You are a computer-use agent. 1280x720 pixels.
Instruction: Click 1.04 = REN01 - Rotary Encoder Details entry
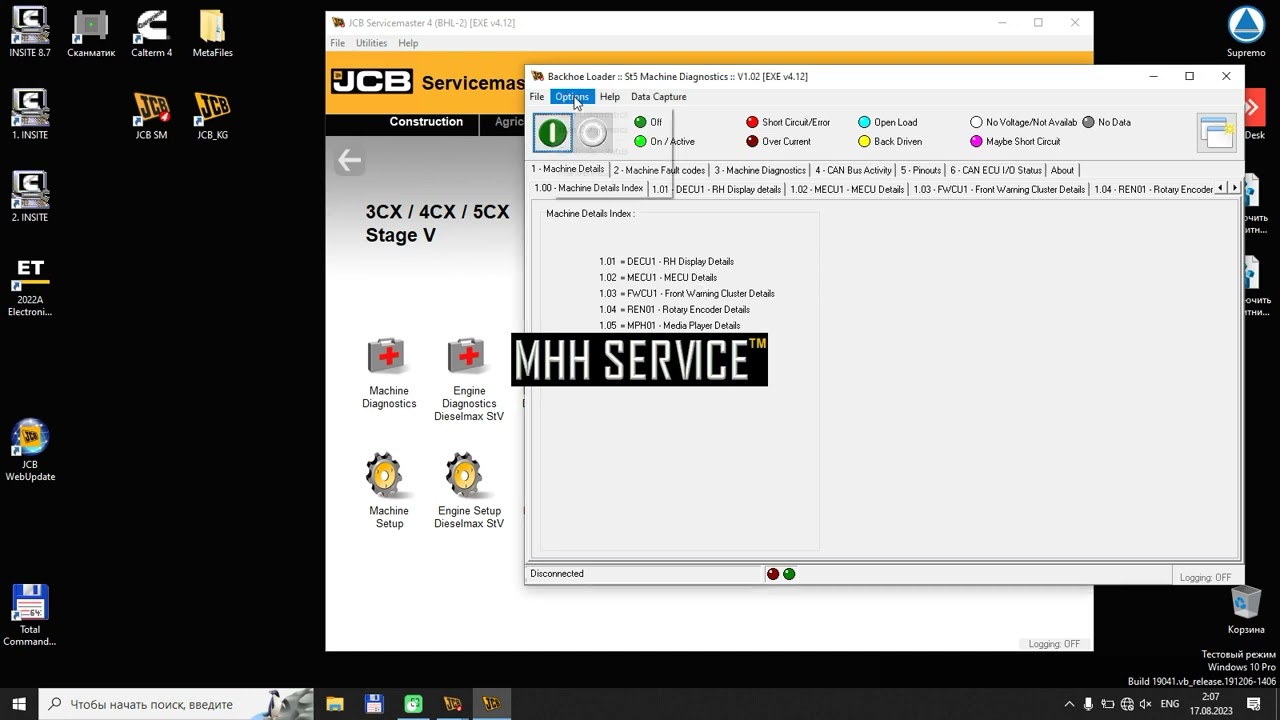674,310
